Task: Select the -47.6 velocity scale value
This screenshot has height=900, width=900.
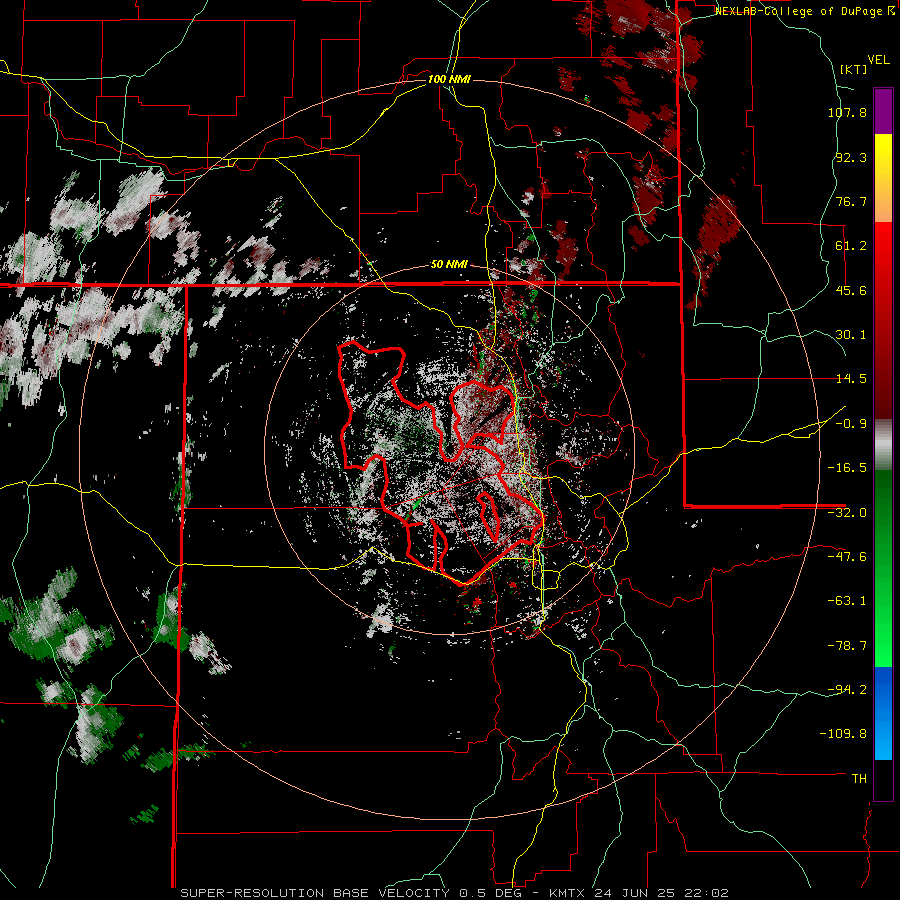Action: [x=847, y=557]
